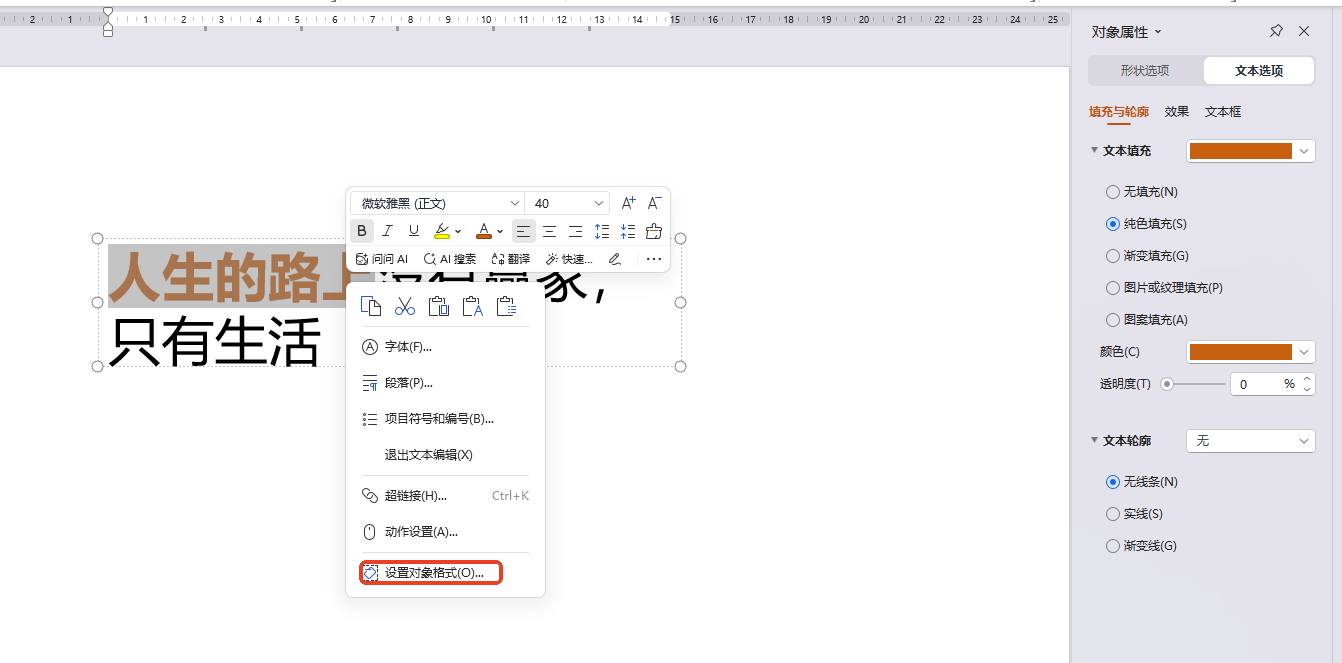1342x663 pixels.
Task: Decrease line spacing icon
Action: point(628,231)
